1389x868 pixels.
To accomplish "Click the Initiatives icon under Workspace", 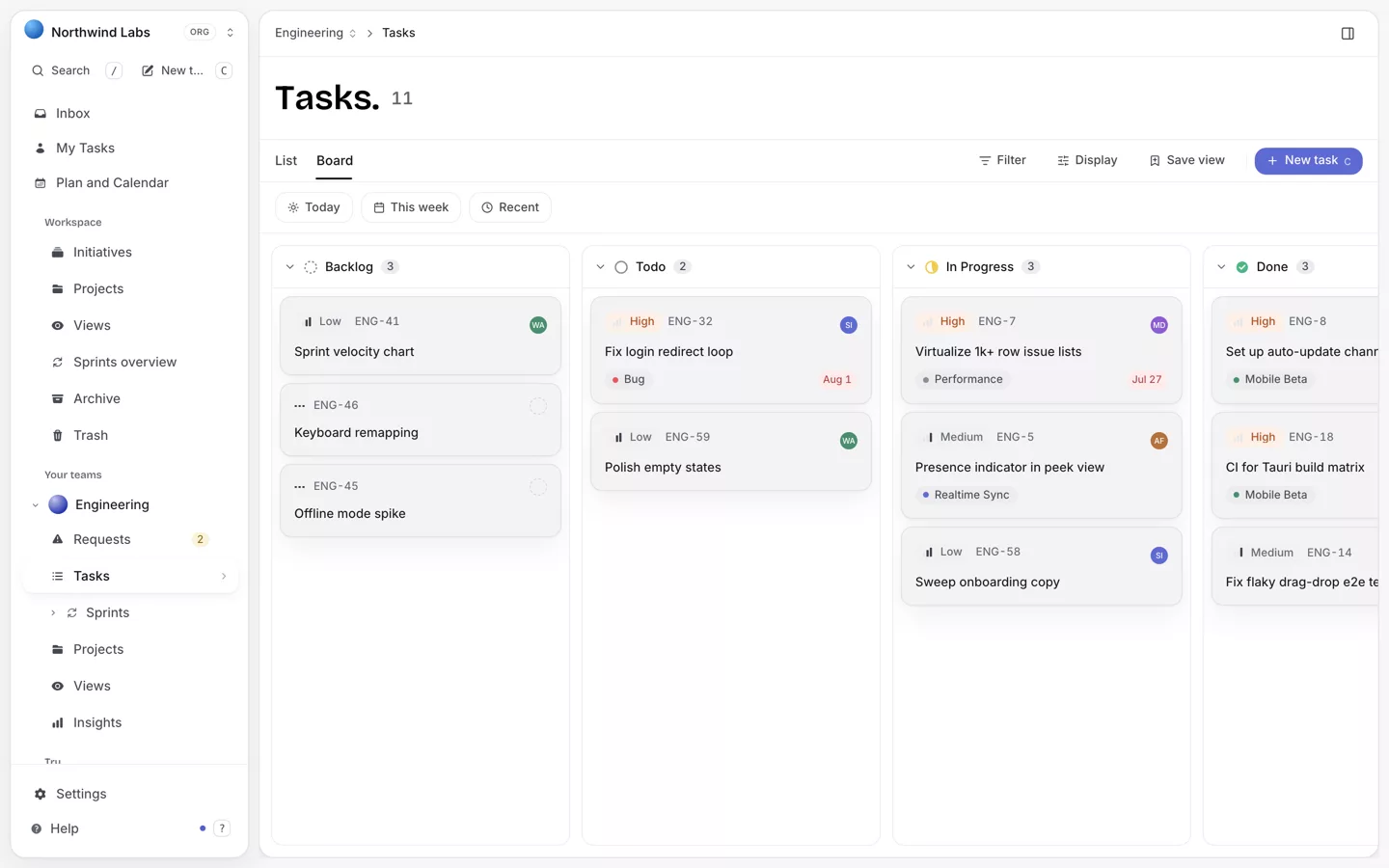I will tap(58, 253).
